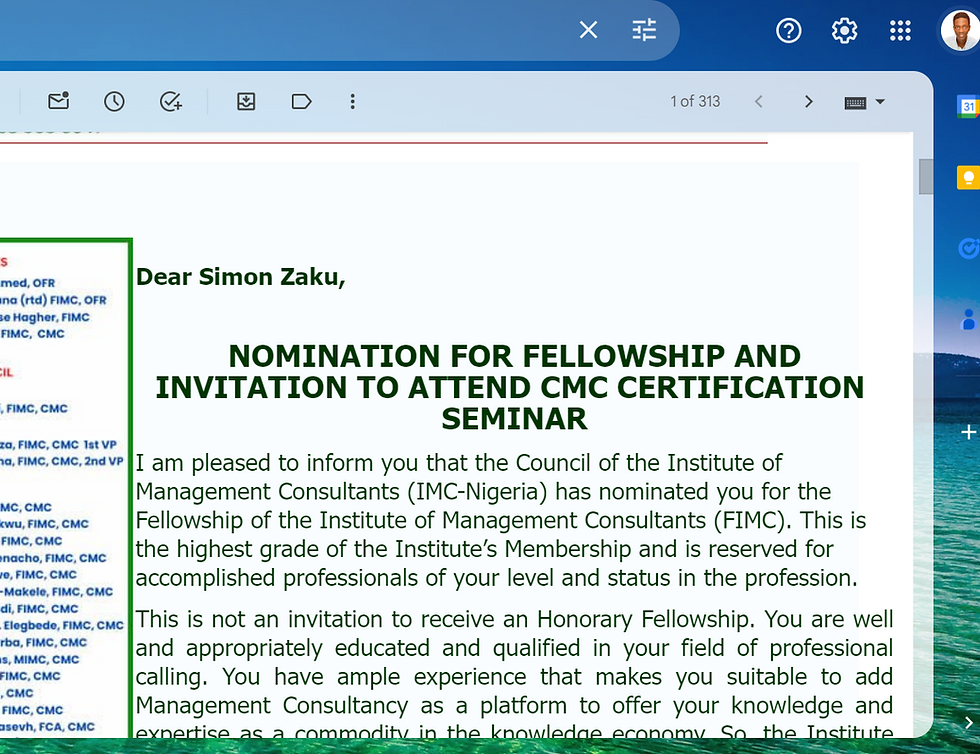Image resolution: width=980 pixels, height=754 pixels.
Task: Toggle the input tools keyboard
Action: [855, 101]
